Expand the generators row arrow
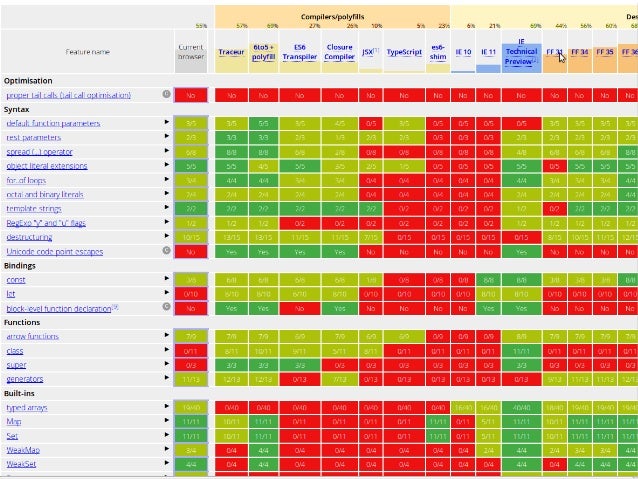The image size is (638, 479). (166, 377)
